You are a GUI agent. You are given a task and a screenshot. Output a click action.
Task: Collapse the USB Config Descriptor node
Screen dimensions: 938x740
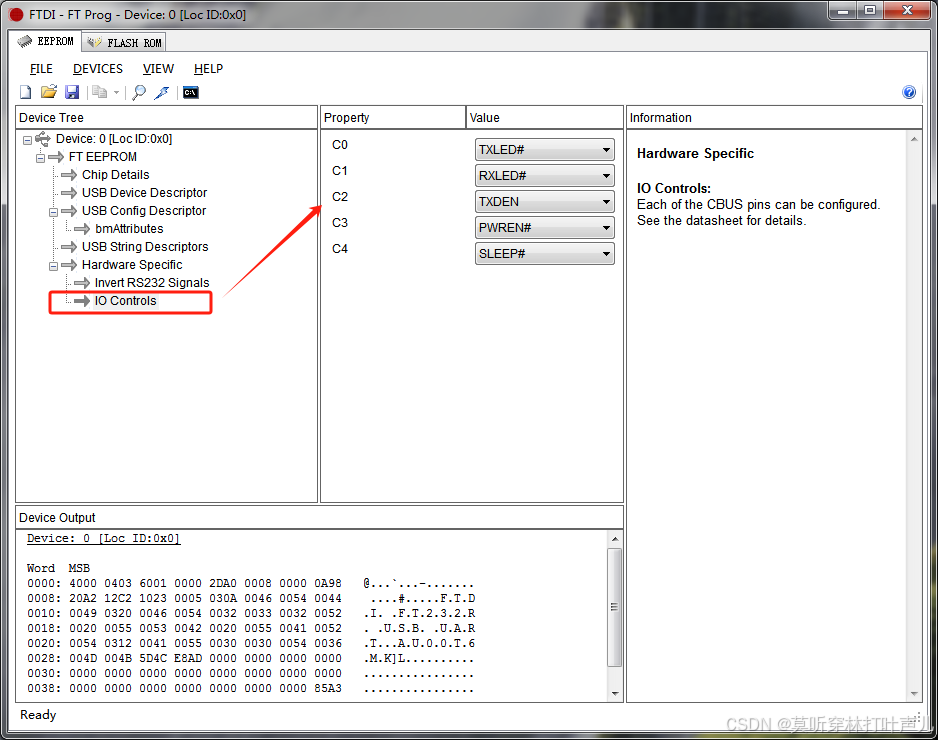pos(53,212)
